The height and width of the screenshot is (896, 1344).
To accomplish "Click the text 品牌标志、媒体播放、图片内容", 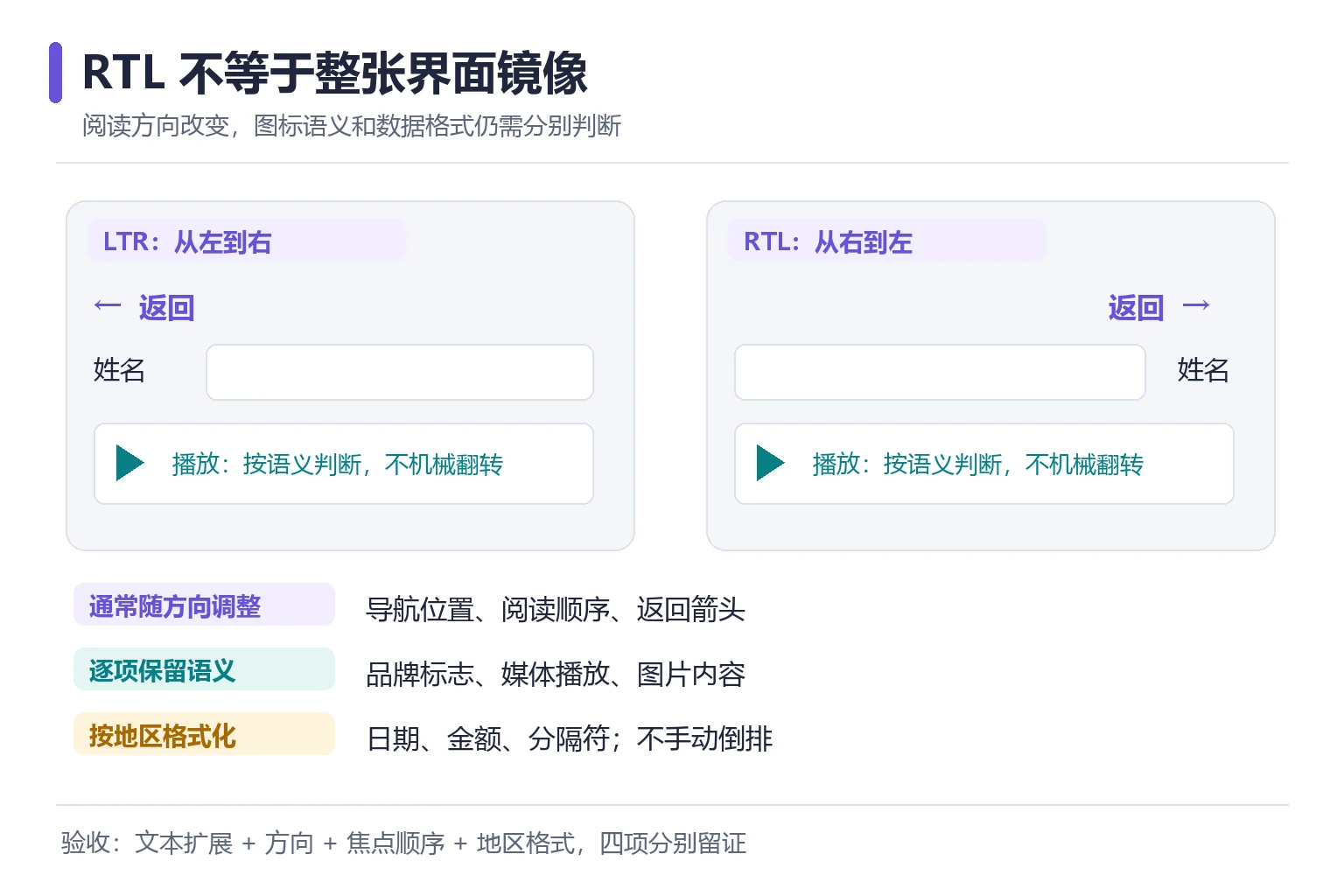I will coord(556,675).
